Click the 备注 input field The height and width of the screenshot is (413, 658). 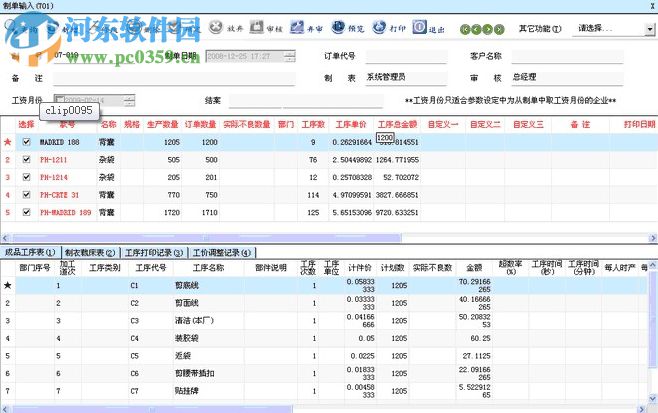click(174, 78)
